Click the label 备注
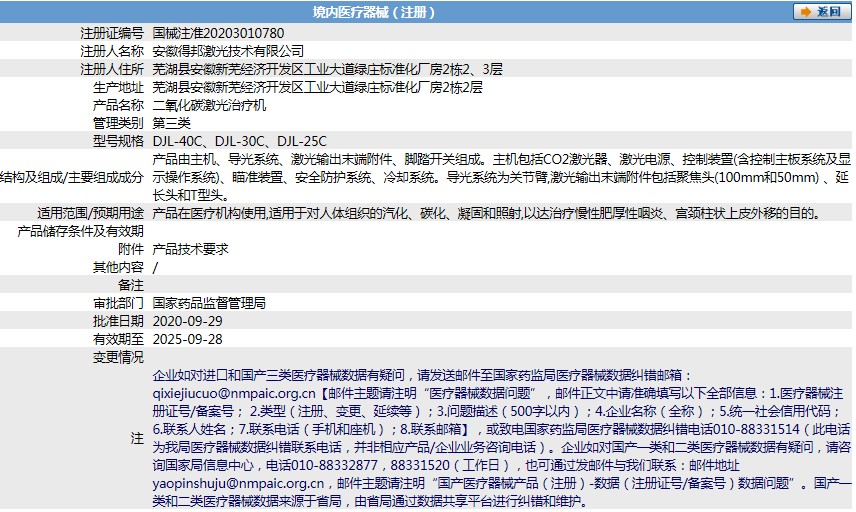The width and height of the screenshot is (856, 512). [x=131, y=285]
